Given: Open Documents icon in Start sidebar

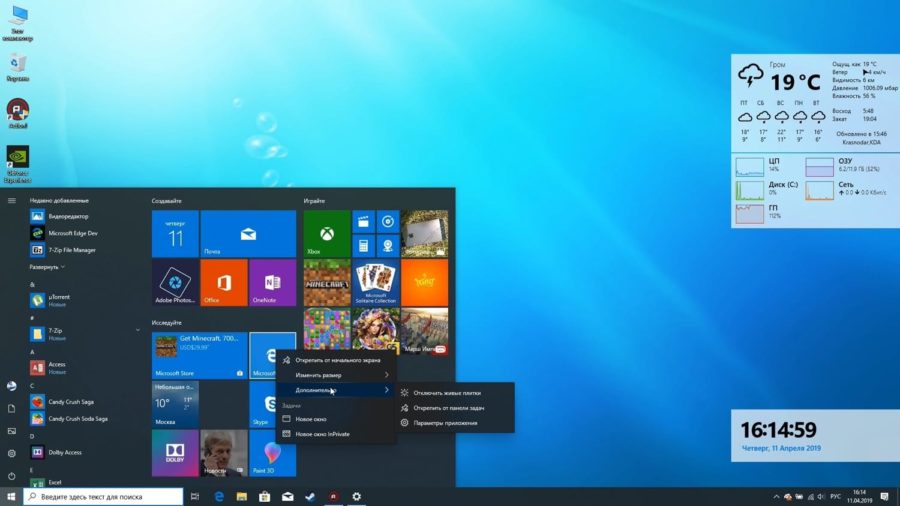Looking at the screenshot, I should pyautogui.click(x=11, y=408).
